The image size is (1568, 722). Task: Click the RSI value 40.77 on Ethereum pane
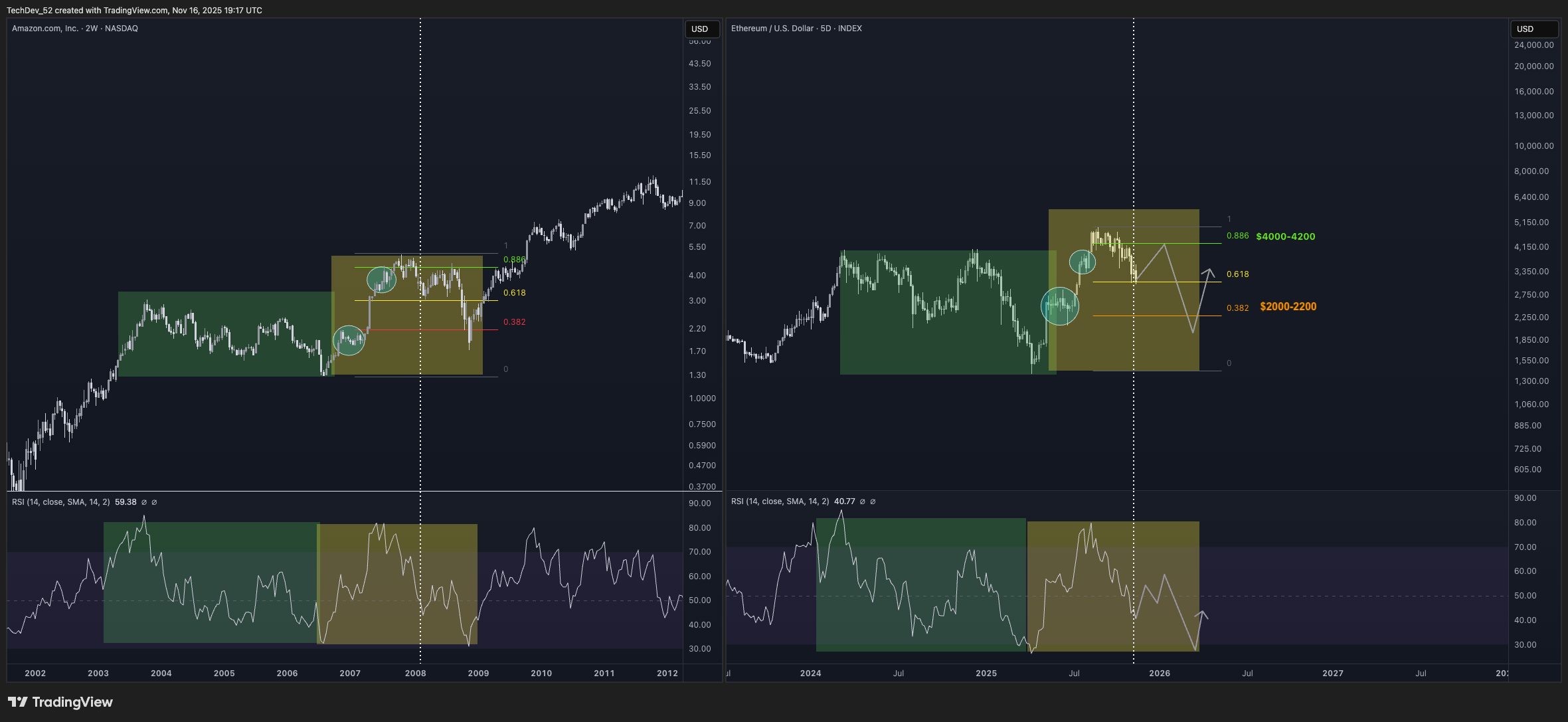coord(844,501)
